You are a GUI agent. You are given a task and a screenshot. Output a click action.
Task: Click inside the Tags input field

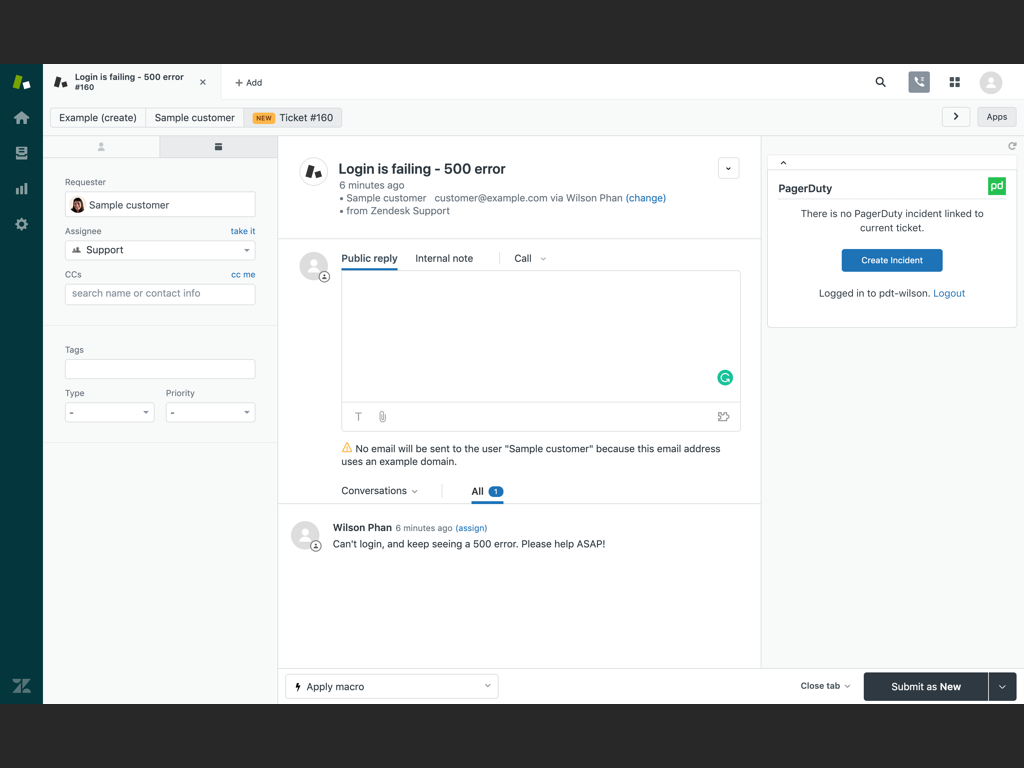(x=160, y=368)
